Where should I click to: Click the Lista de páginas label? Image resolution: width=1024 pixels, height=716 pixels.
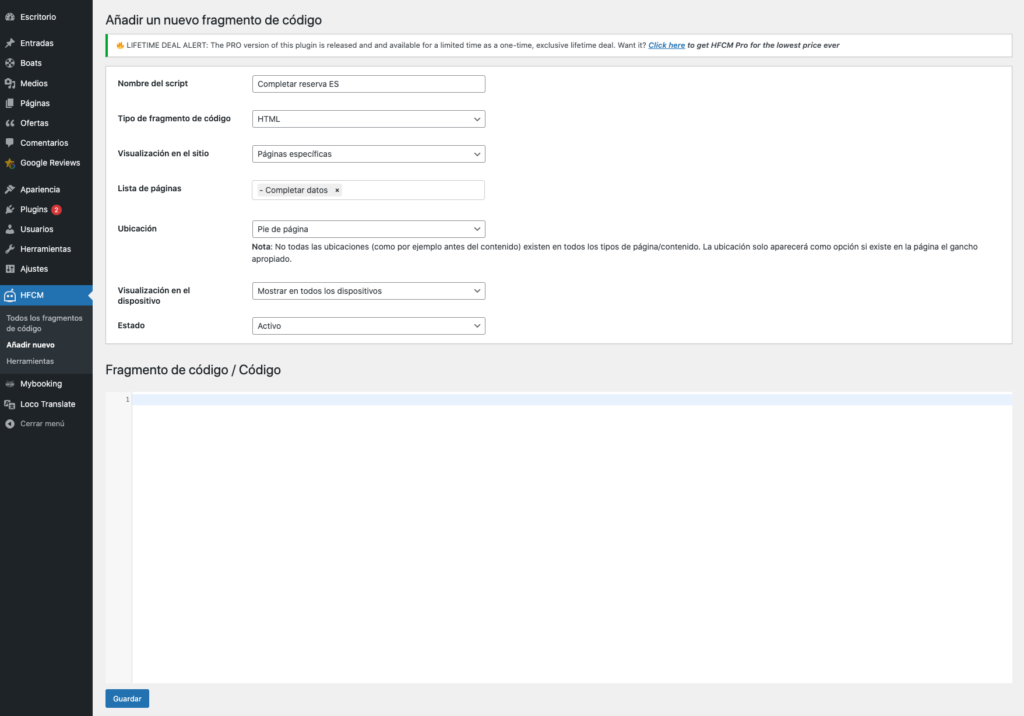tap(150, 188)
